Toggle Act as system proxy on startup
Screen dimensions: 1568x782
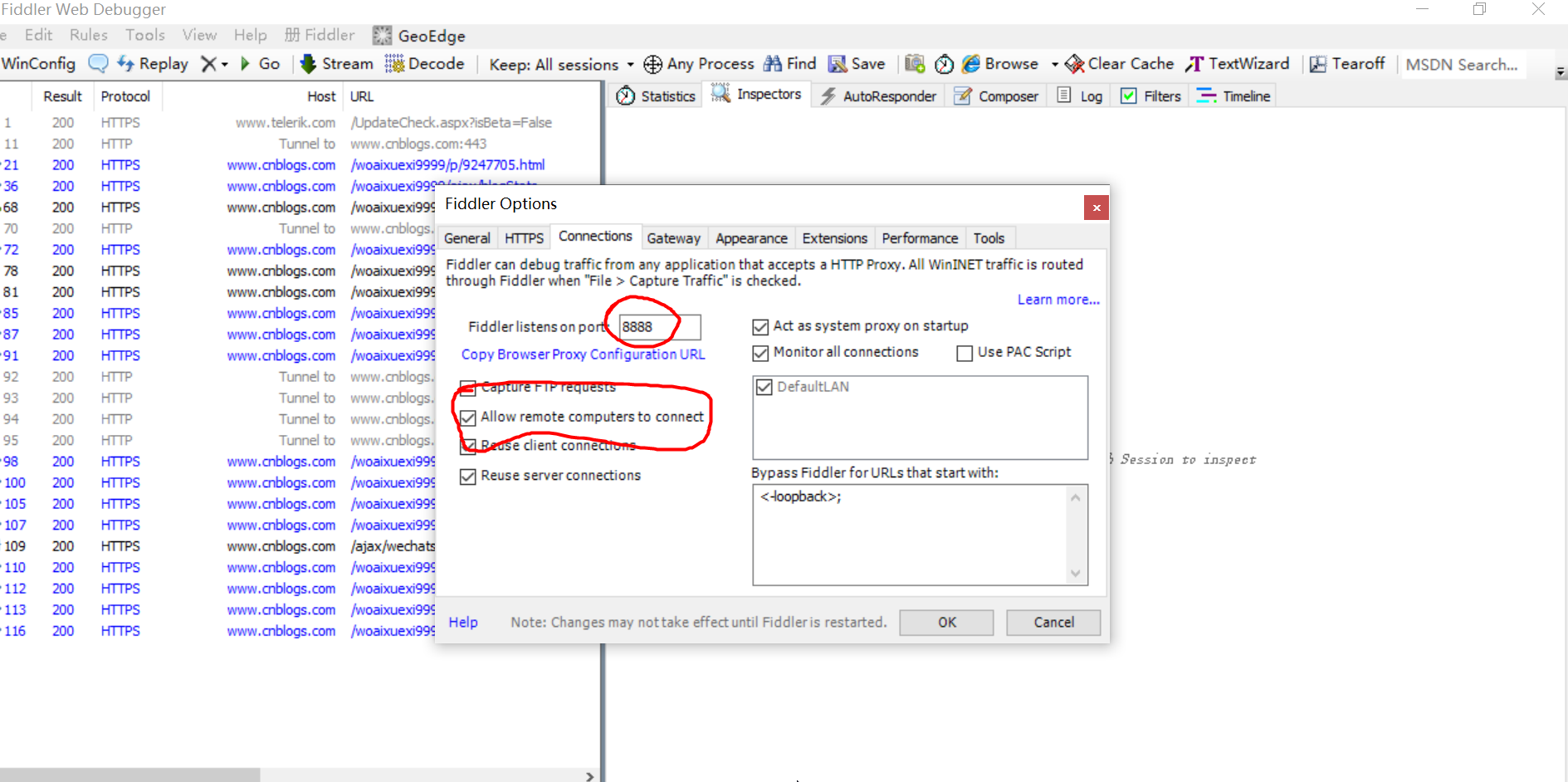[760, 327]
